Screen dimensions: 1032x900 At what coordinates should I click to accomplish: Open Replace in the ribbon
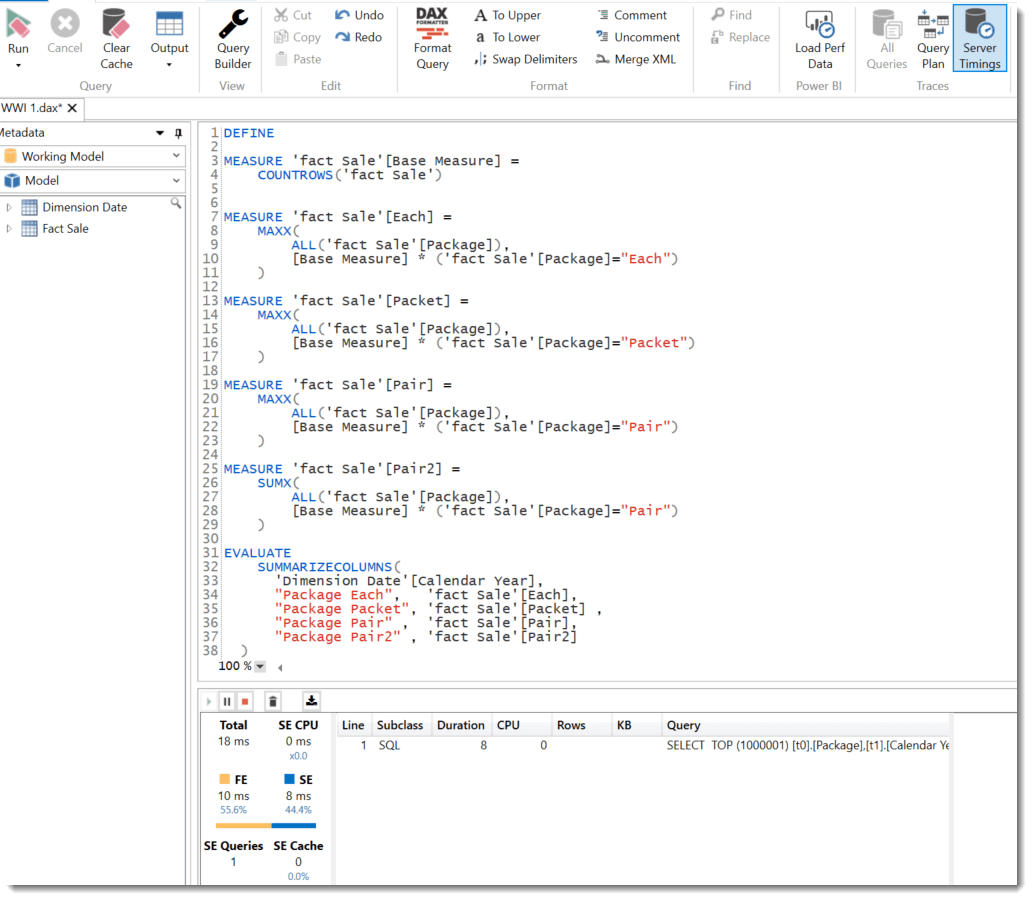(x=740, y=37)
